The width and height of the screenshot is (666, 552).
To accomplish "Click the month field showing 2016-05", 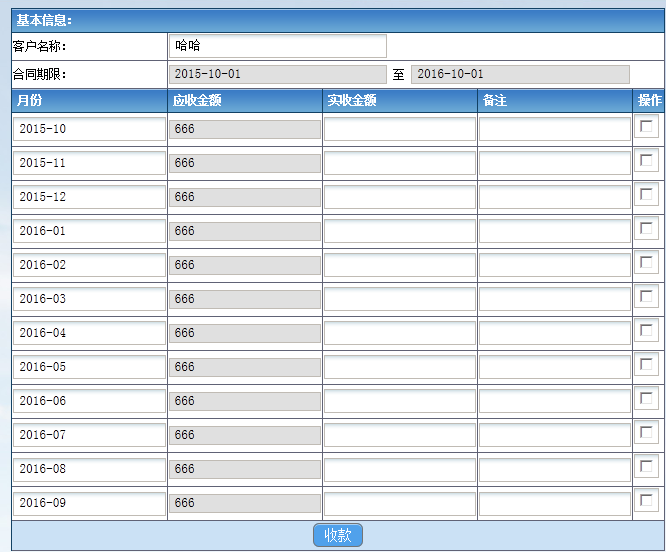I will pyautogui.click(x=89, y=367).
